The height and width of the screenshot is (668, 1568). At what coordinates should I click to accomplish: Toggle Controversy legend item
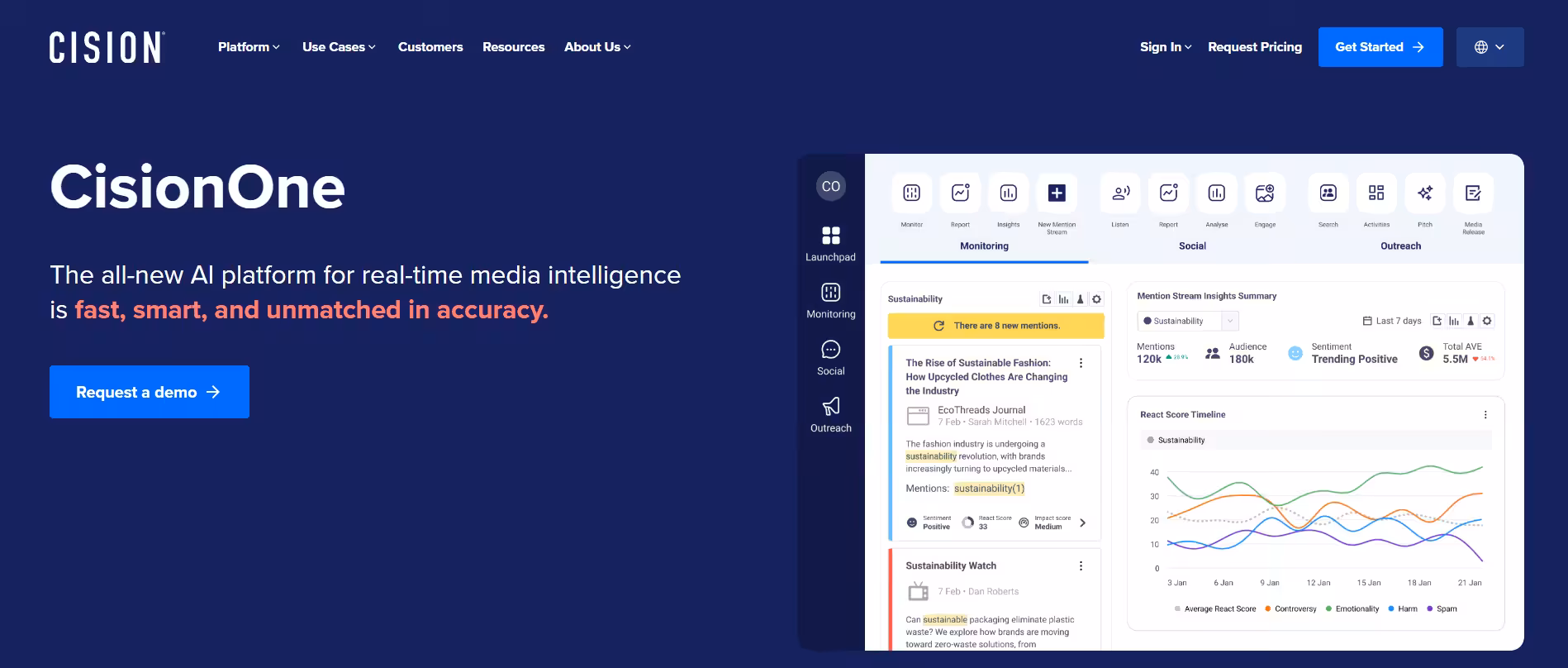tap(1290, 609)
